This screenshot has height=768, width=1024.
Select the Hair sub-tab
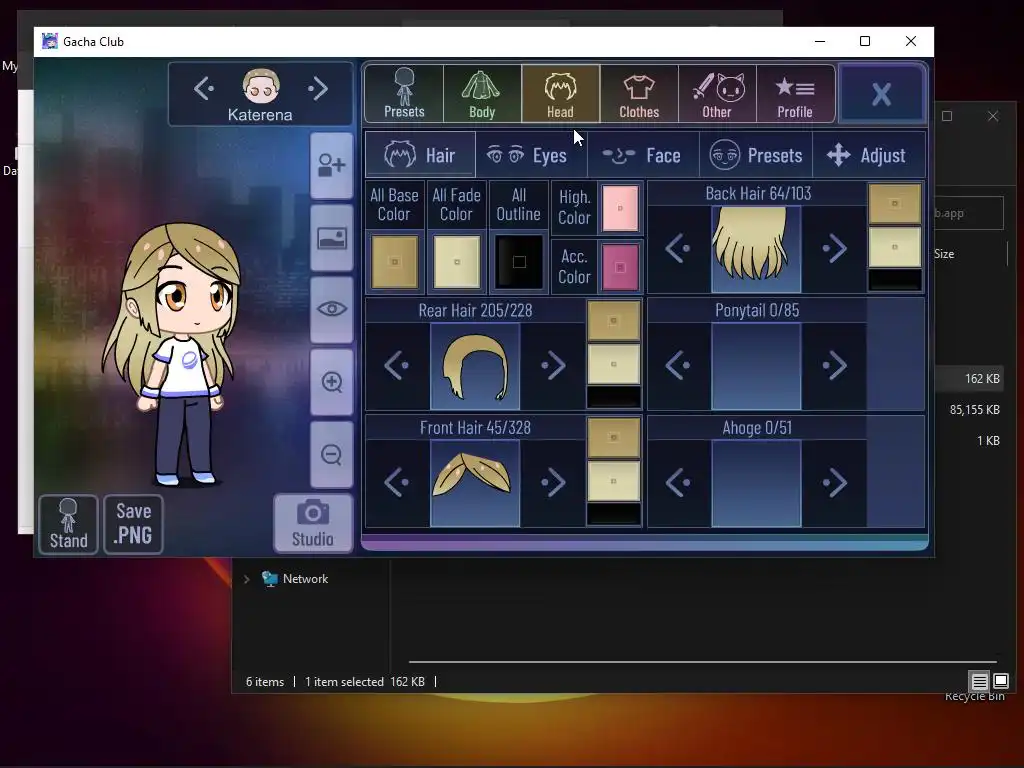pos(421,155)
